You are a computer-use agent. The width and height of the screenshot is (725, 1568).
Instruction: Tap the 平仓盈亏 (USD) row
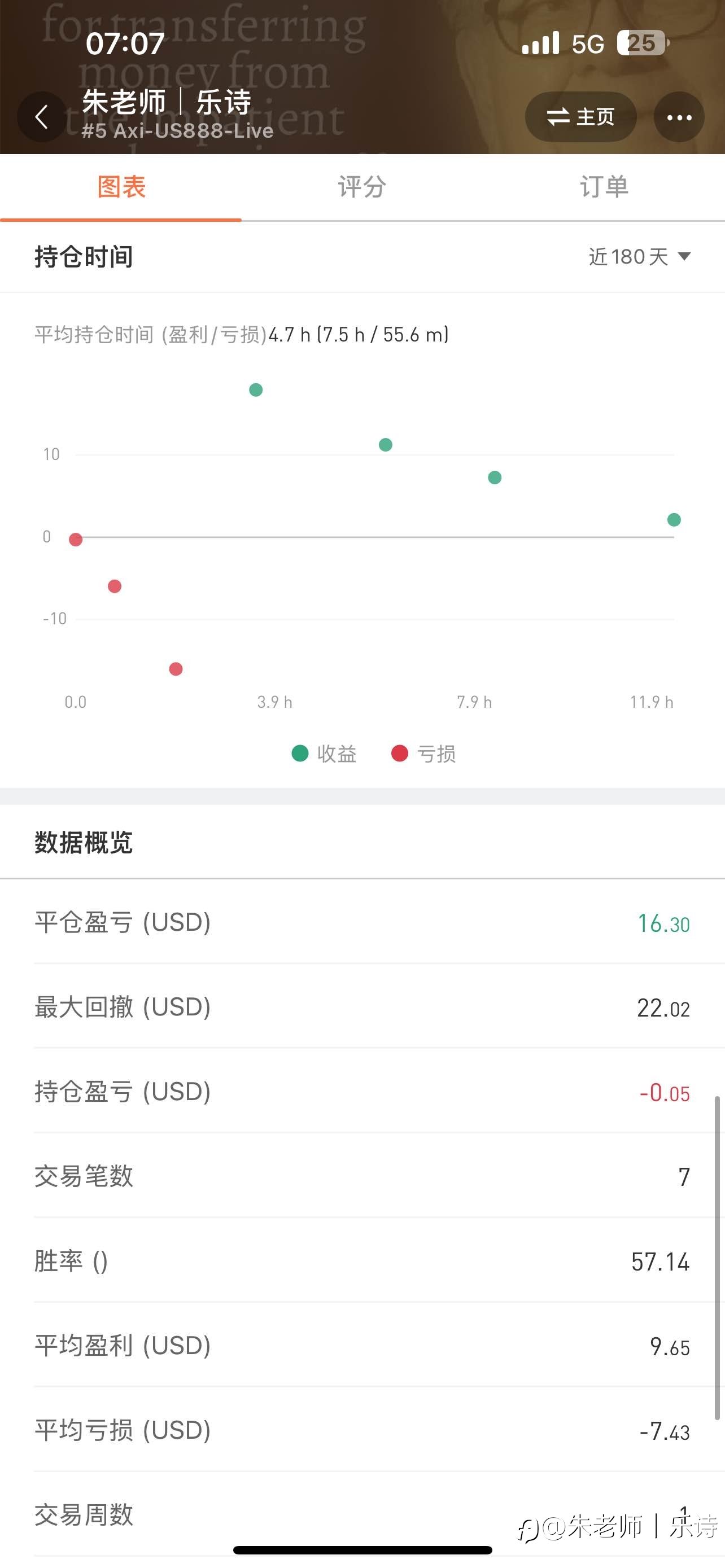coord(362,922)
